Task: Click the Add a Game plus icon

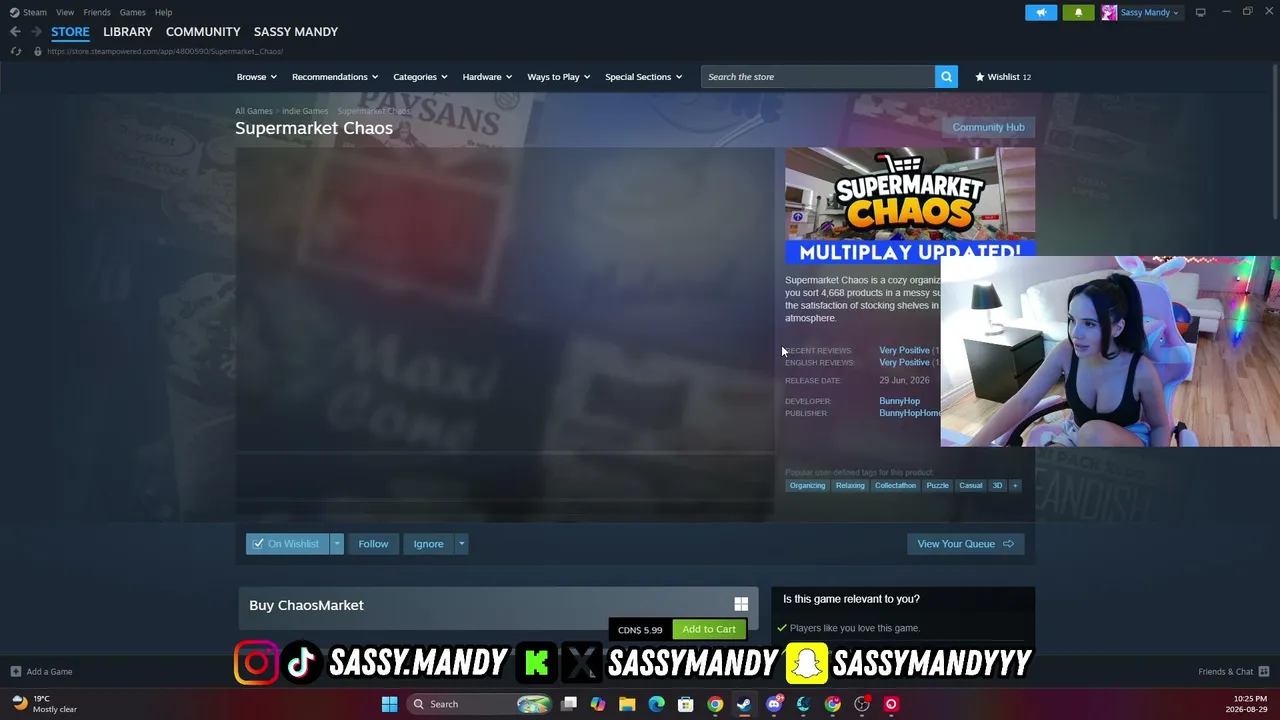Action: click(16, 672)
